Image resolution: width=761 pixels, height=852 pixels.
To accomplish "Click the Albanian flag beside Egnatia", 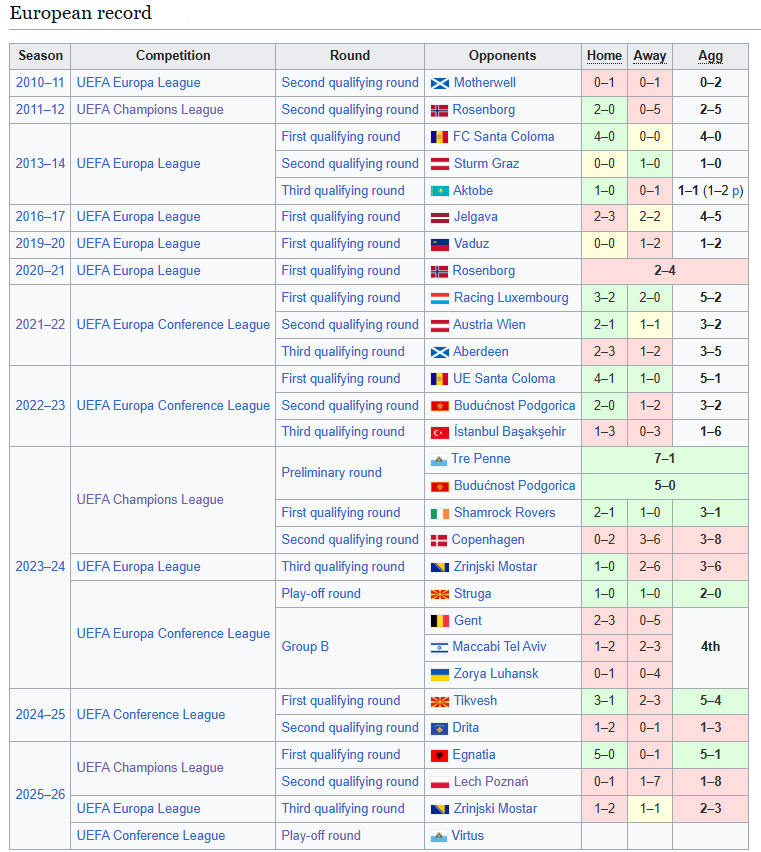I will [439, 755].
